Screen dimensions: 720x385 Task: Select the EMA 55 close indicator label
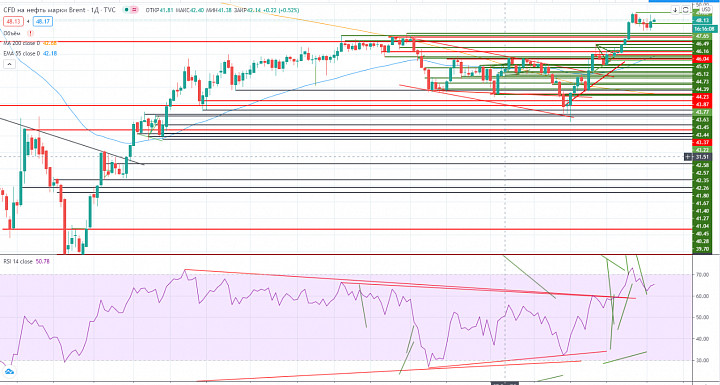[22, 53]
